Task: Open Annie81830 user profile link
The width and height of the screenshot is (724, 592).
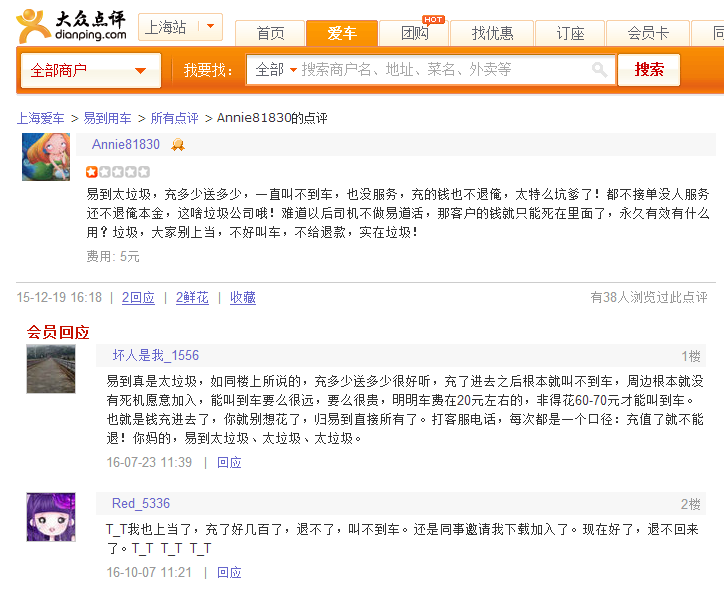Action: point(126,145)
